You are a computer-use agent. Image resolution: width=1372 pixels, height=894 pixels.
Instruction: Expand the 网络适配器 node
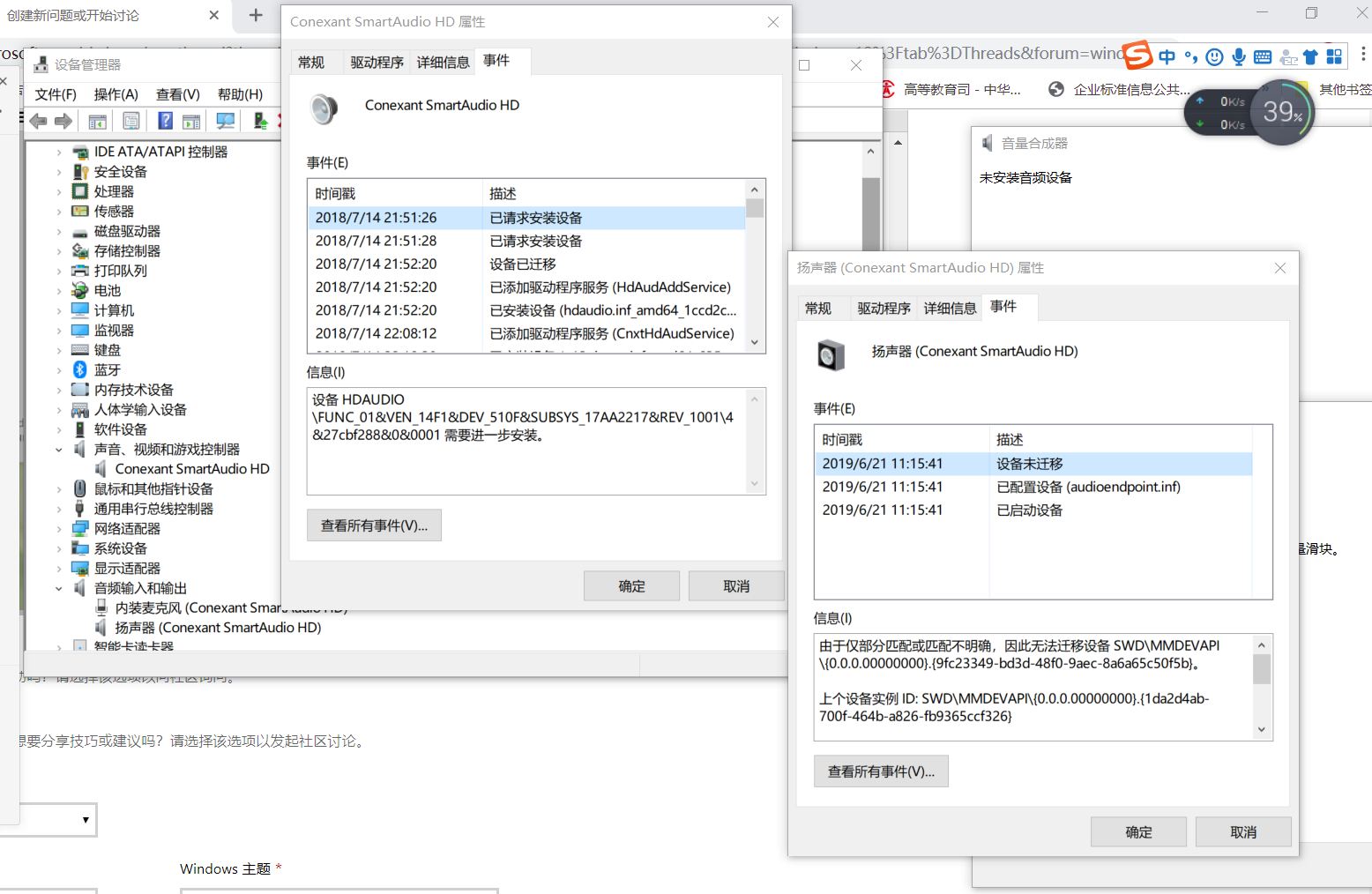pos(59,529)
